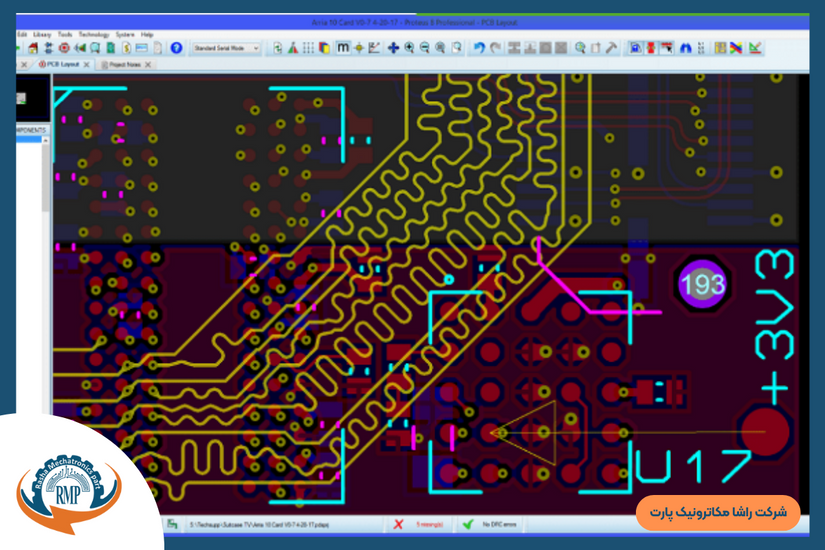Click the blue Pan/Center crosshair icon

coord(393,47)
